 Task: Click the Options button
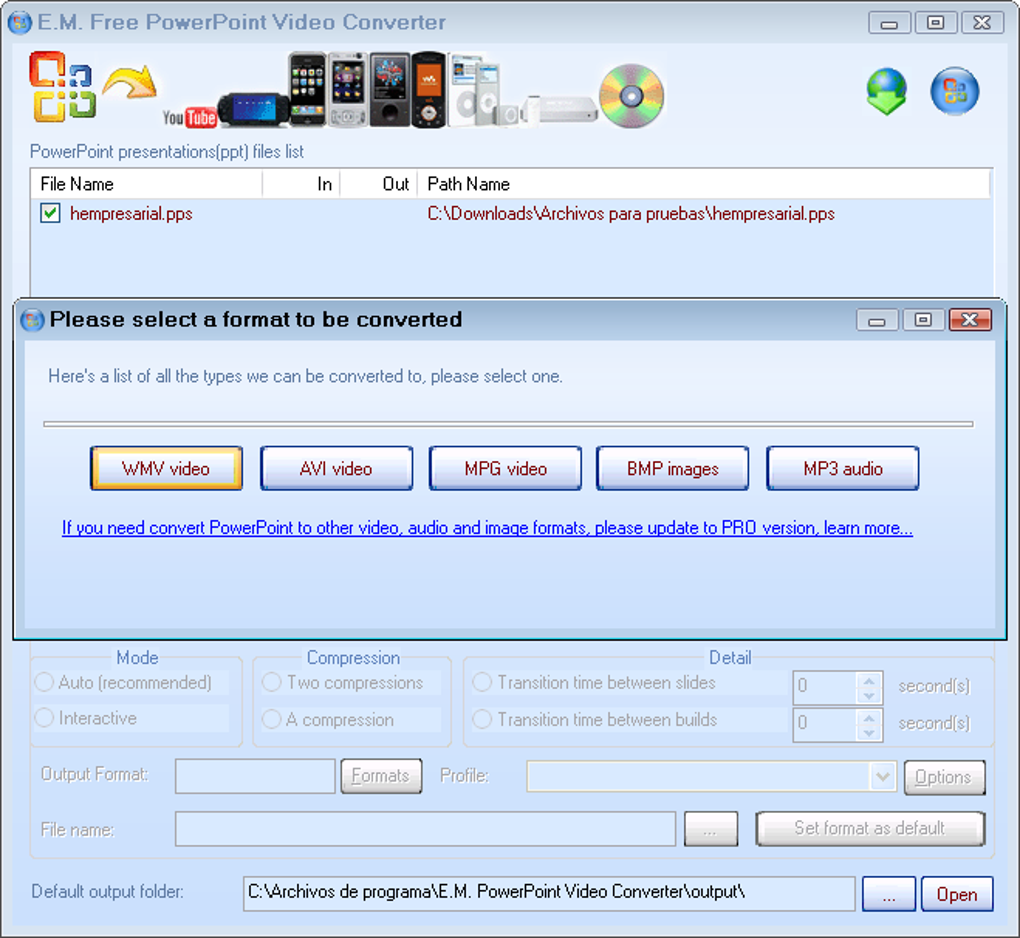point(945,777)
